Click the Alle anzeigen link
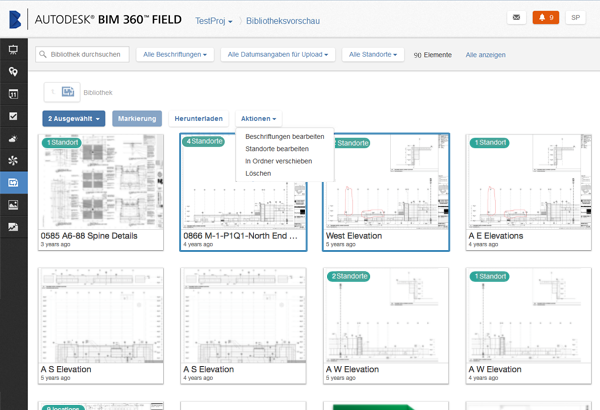Screen dimensions: 600x410 (485, 55)
